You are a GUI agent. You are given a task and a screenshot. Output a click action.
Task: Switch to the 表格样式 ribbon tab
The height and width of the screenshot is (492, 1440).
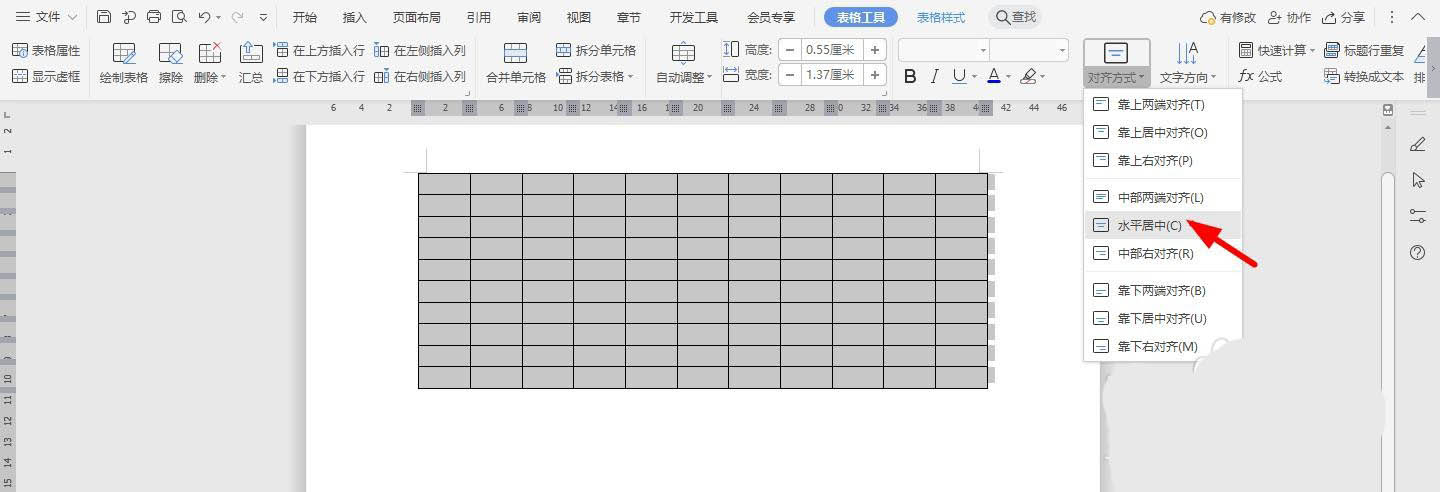pos(941,17)
